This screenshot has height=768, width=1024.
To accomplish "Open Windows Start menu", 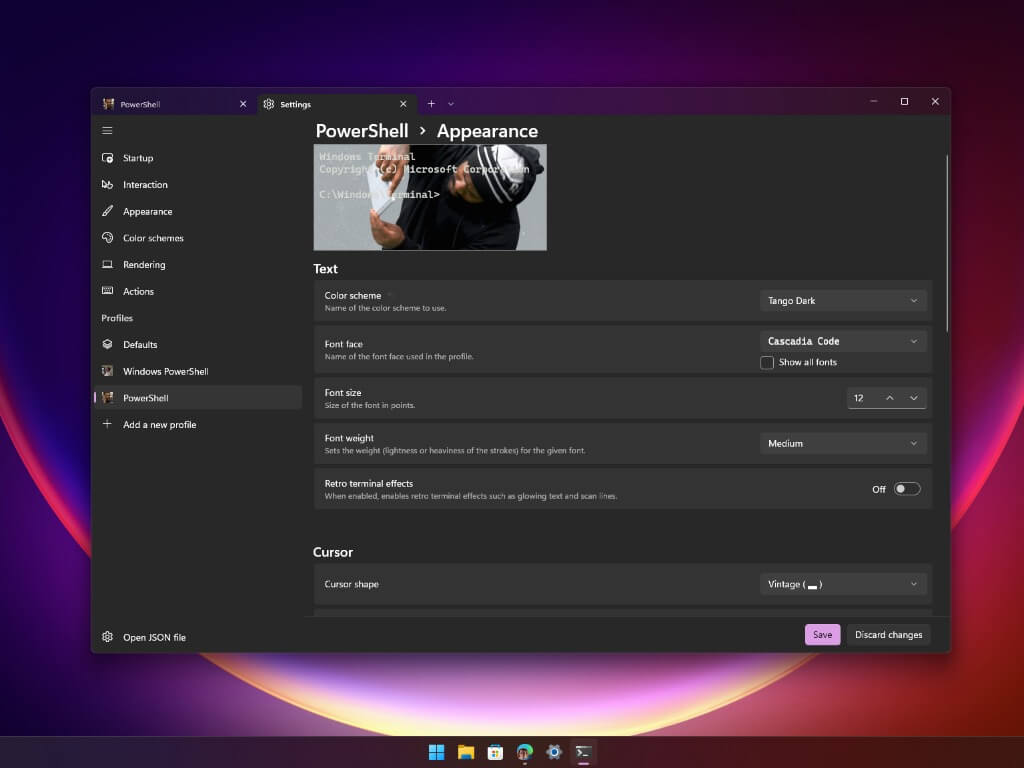I will [436, 752].
